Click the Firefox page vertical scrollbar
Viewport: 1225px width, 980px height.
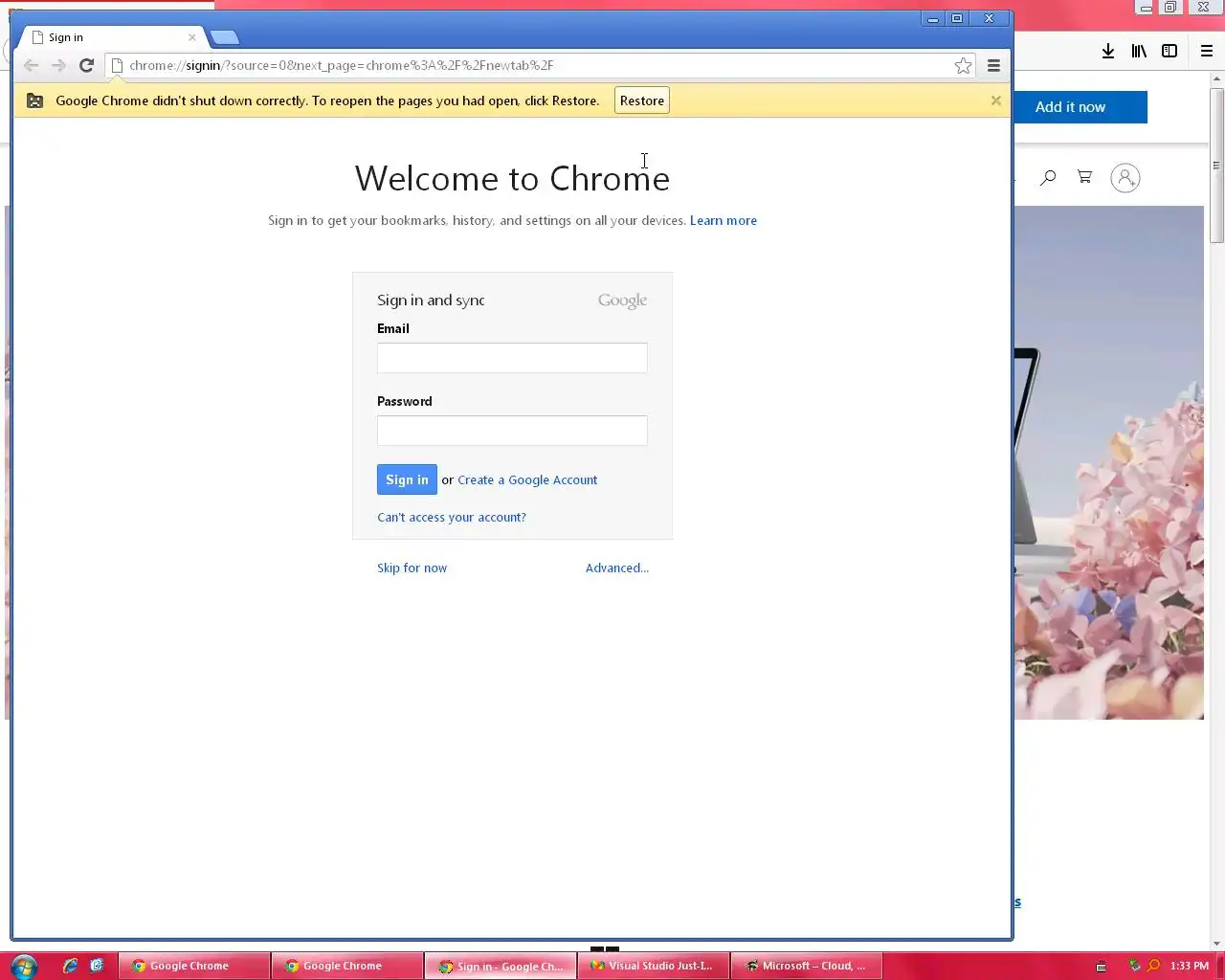tap(1216, 165)
